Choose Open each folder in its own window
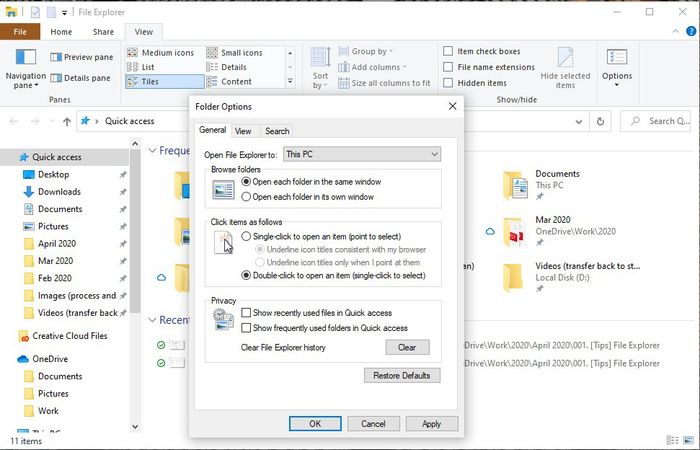Viewport: 700px width, 450px height. click(247, 197)
